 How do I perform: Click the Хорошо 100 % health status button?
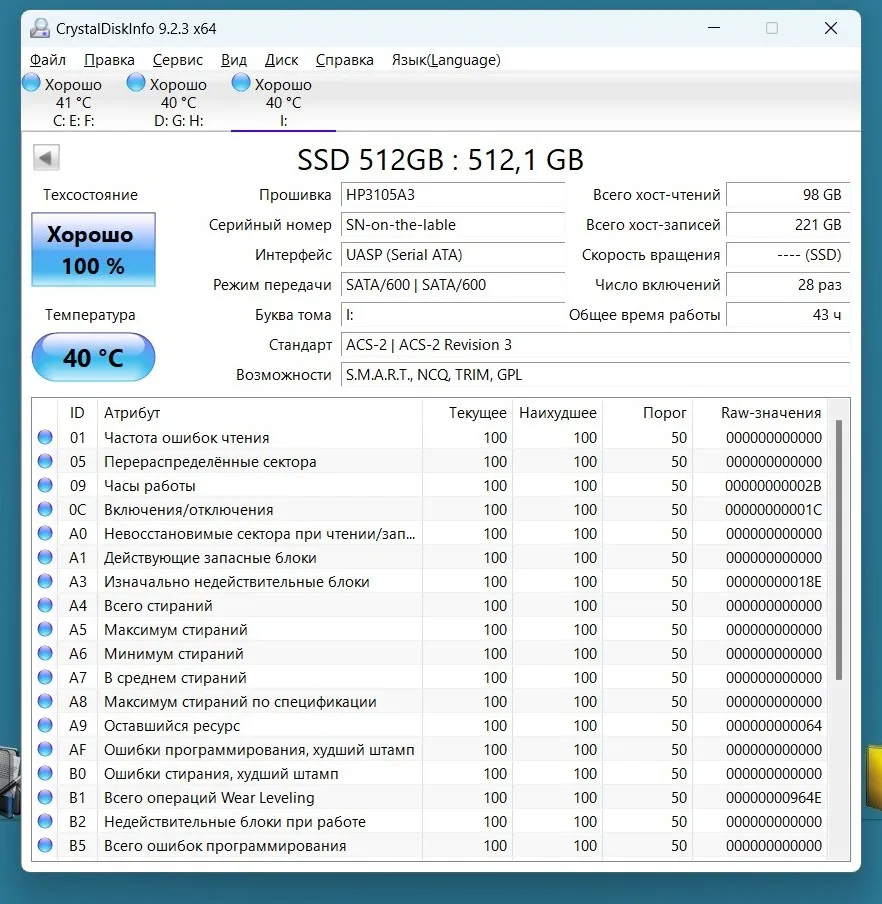tap(94, 250)
